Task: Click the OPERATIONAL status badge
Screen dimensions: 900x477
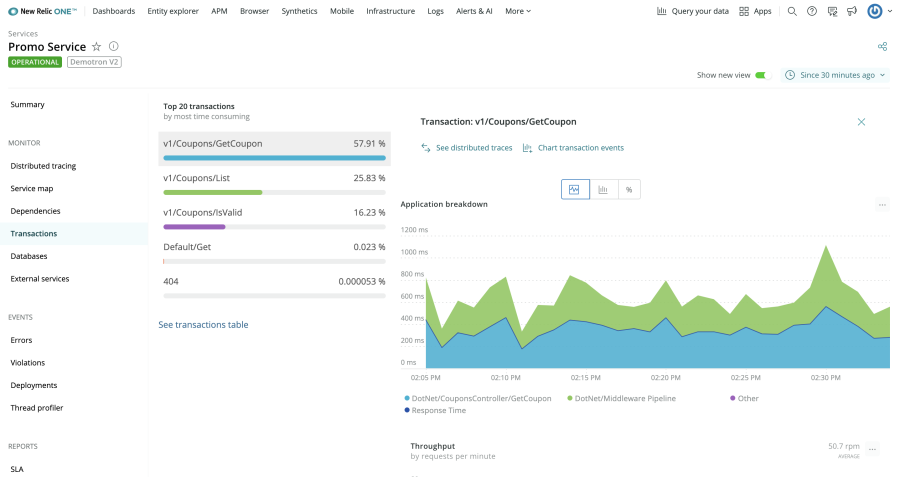Action: click(x=35, y=62)
